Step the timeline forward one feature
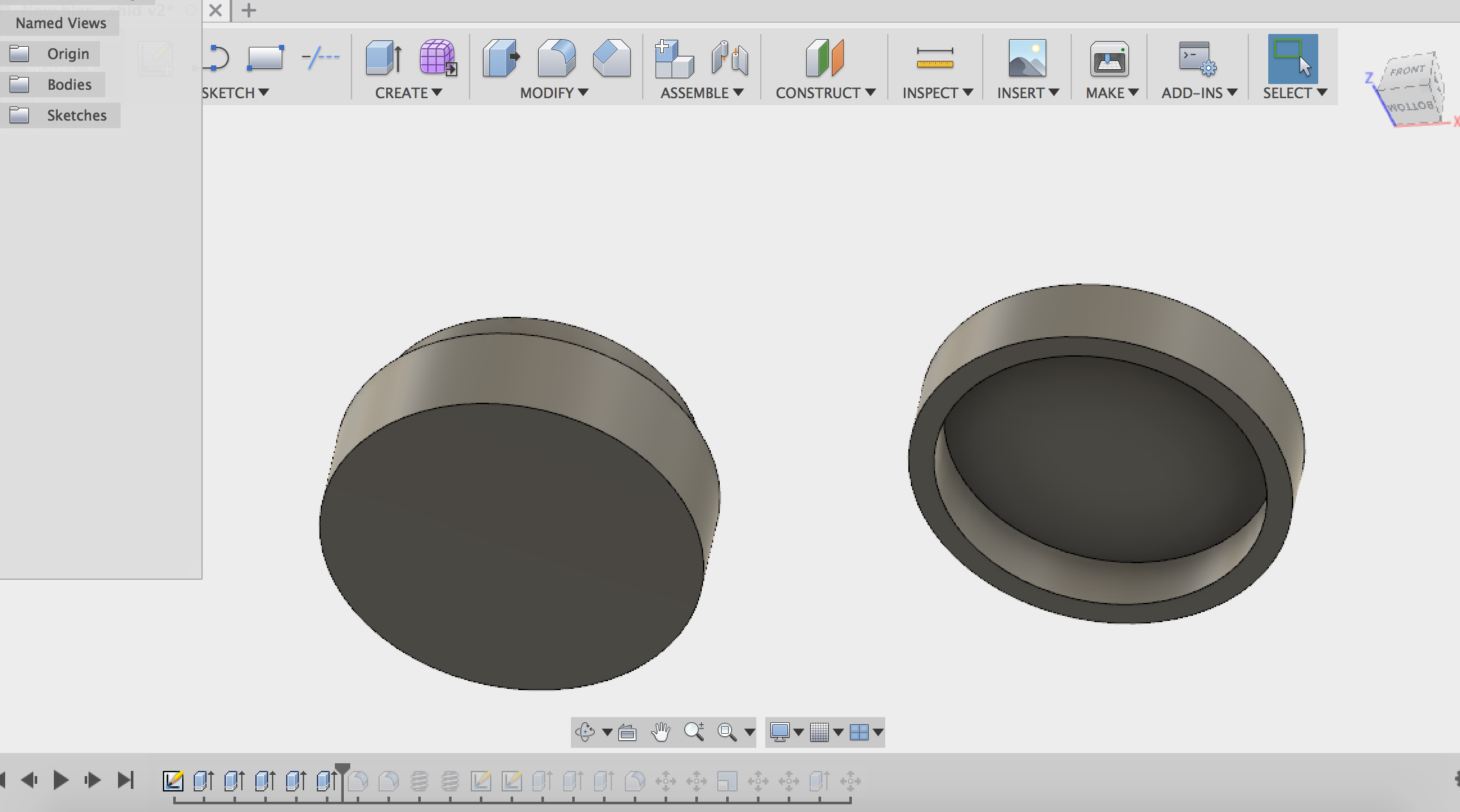Screen dimensions: 1460x812 click(x=92, y=780)
